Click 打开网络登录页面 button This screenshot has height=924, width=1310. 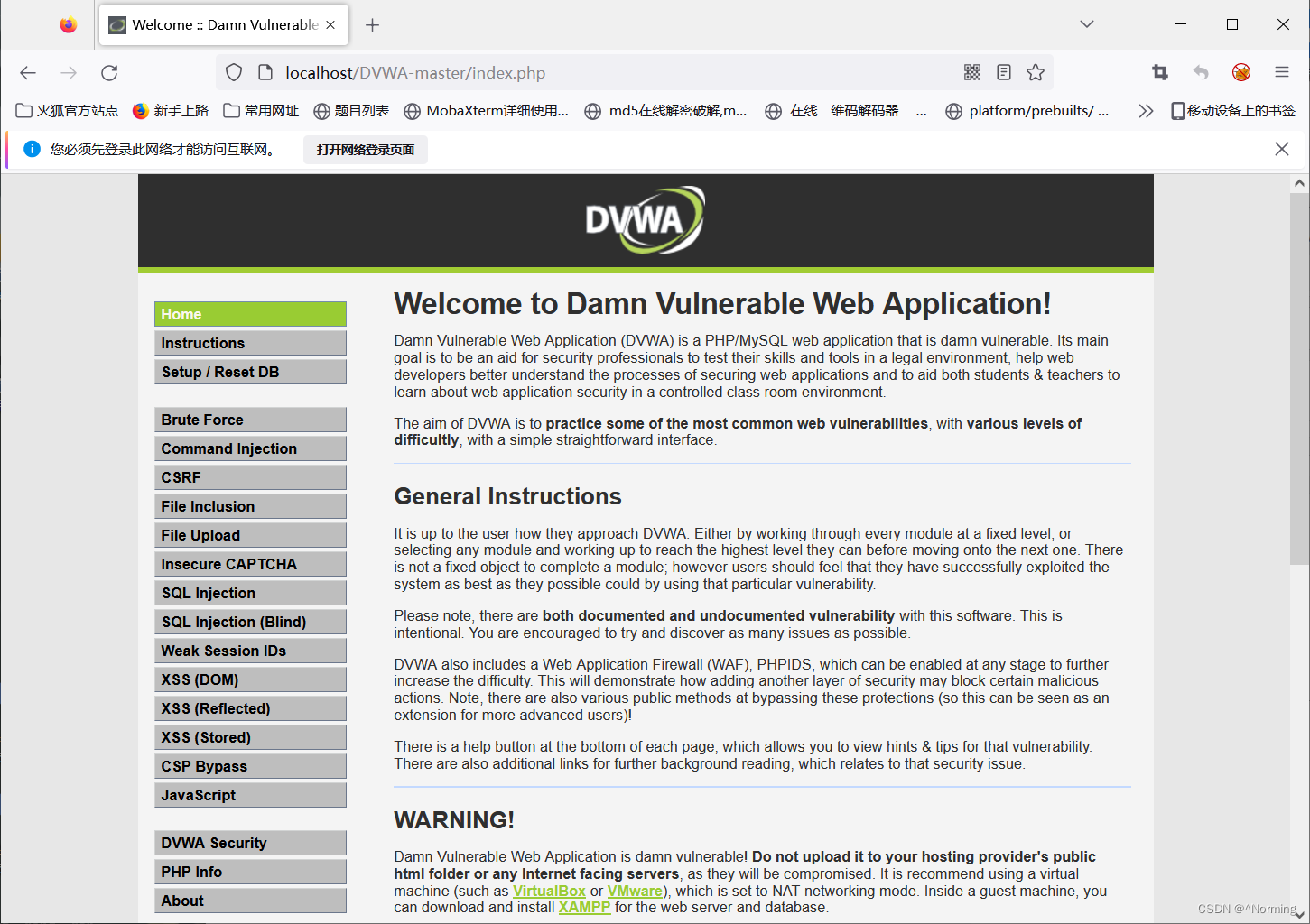point(366,150)
